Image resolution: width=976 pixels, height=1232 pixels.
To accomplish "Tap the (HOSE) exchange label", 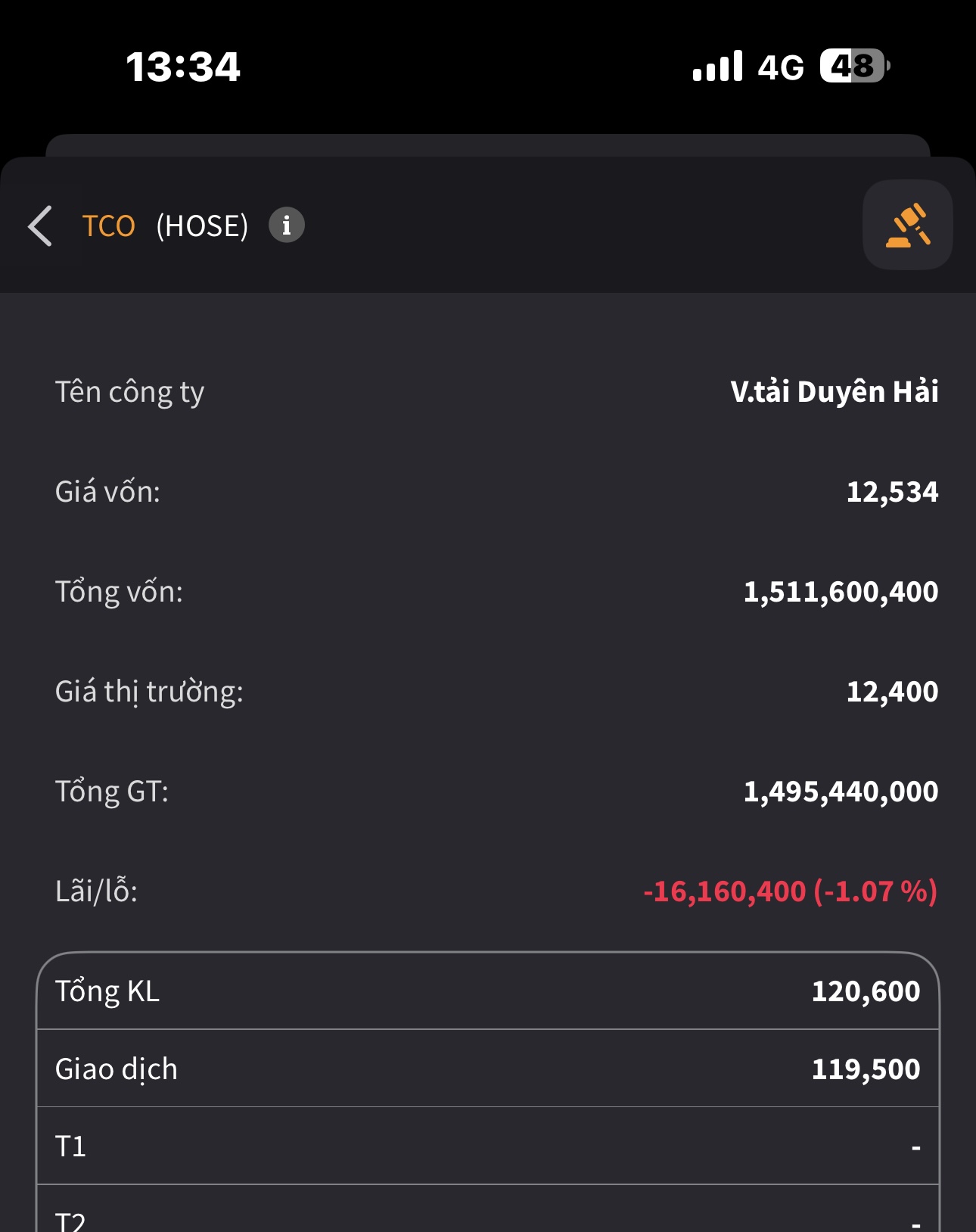I will coord(202,226).
